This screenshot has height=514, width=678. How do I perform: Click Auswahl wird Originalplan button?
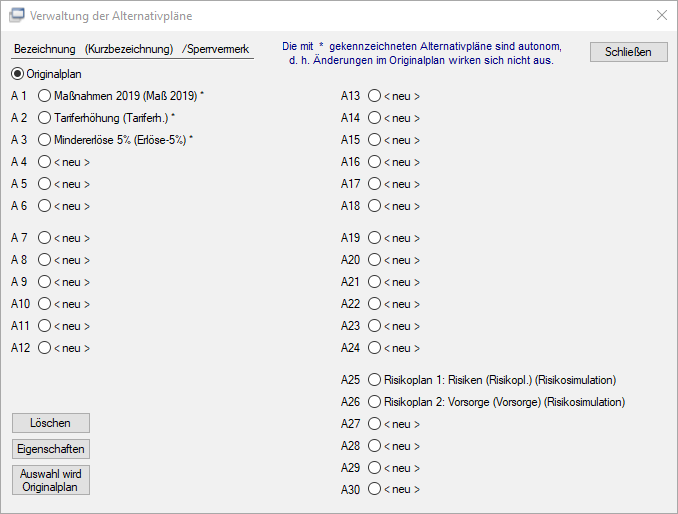51,480
